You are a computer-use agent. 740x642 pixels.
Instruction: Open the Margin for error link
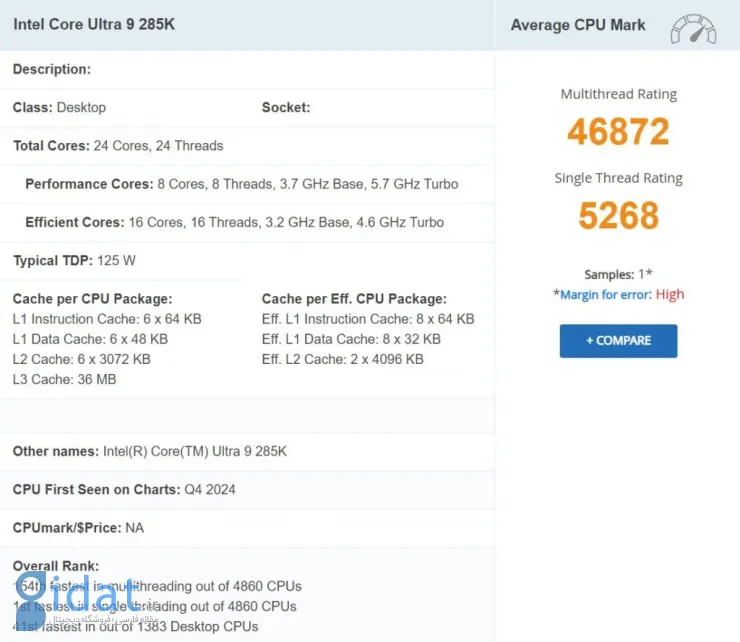tap(605, 295)
